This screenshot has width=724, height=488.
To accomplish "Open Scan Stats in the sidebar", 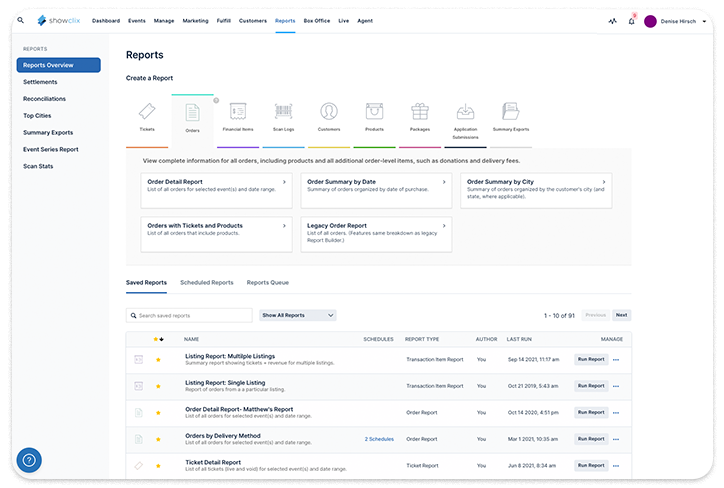I will pyautogui.click(x=38, y=166).
